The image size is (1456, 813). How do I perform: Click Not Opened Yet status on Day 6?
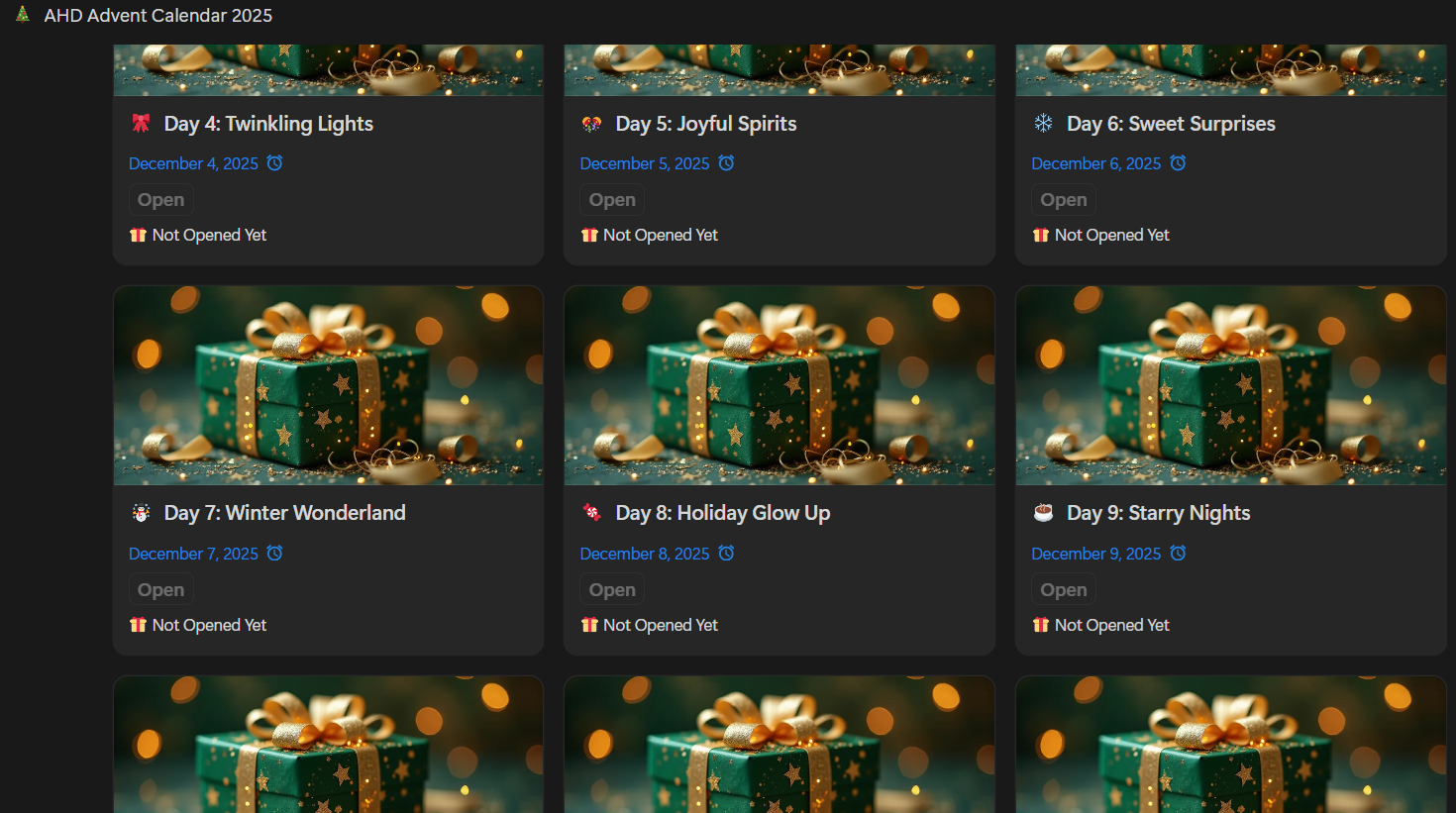click(1111, 235)
